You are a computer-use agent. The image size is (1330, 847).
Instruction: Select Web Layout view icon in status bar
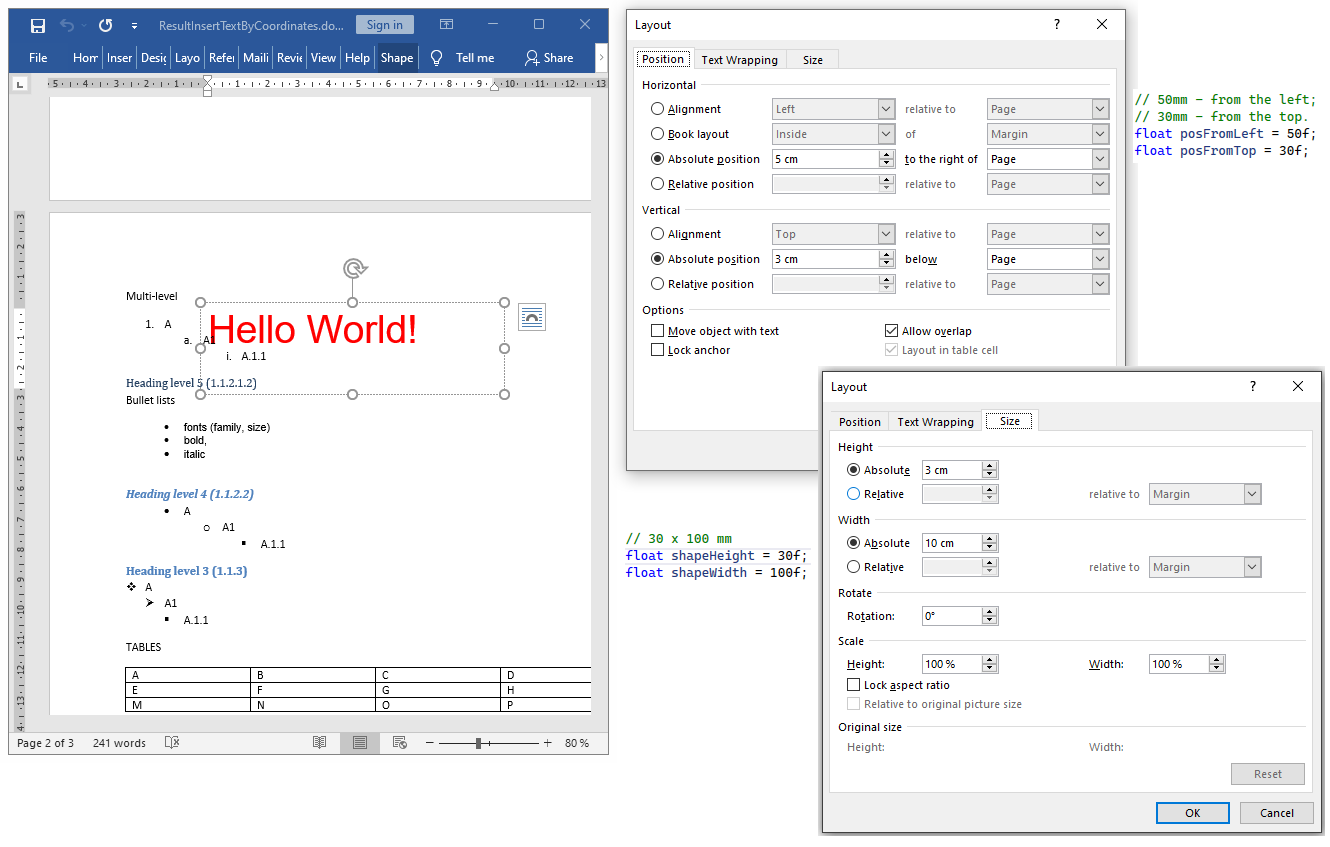400,743
